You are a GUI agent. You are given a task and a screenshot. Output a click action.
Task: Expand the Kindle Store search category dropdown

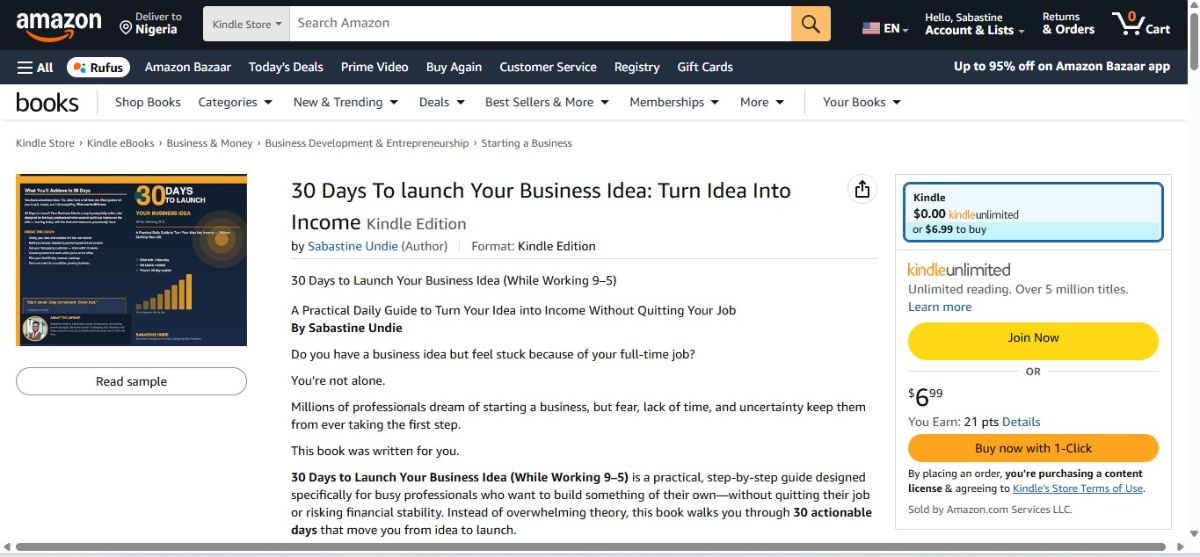point(246,23)
